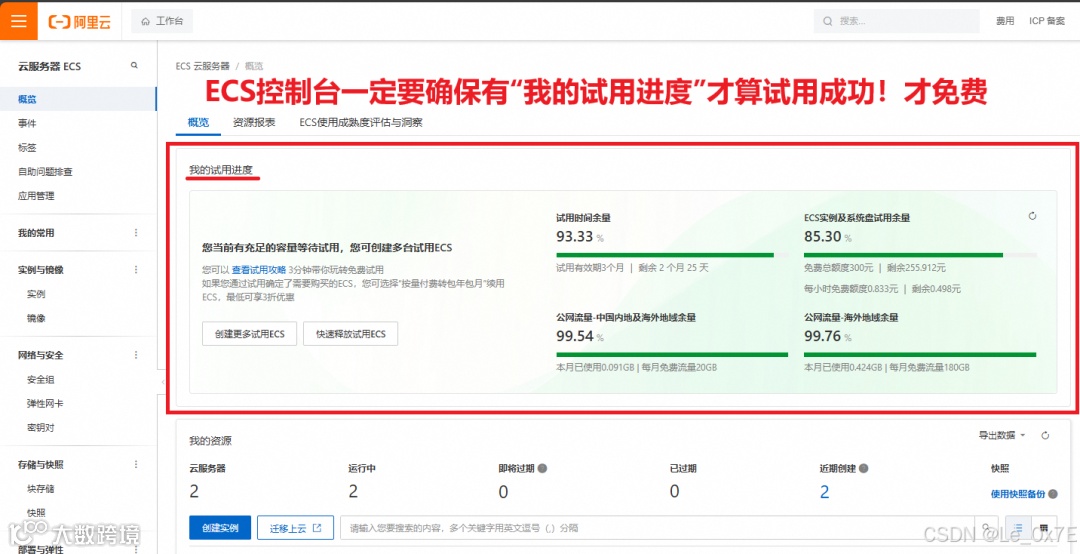
Task: Open the orange hamburger main menu
Action: (x=19, y=21)
